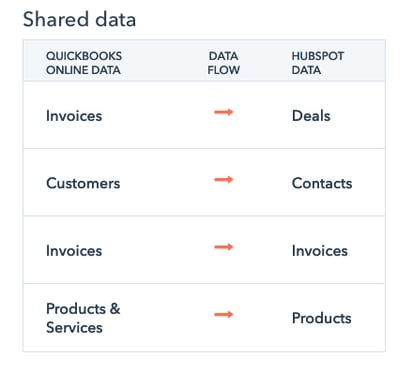Click the QUICKBOOKS word in the header
This screenshot has height=386, width=413.
(x=84, y=56)
